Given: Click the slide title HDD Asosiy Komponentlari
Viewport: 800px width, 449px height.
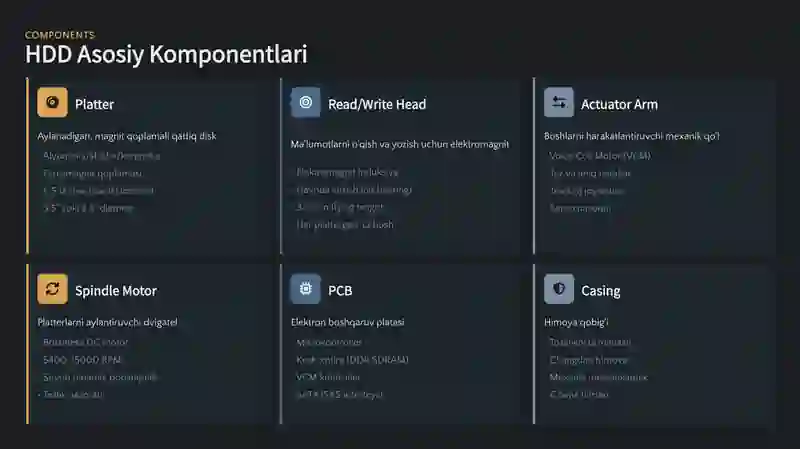Looking at the screenshot, I should click(166, 55).
